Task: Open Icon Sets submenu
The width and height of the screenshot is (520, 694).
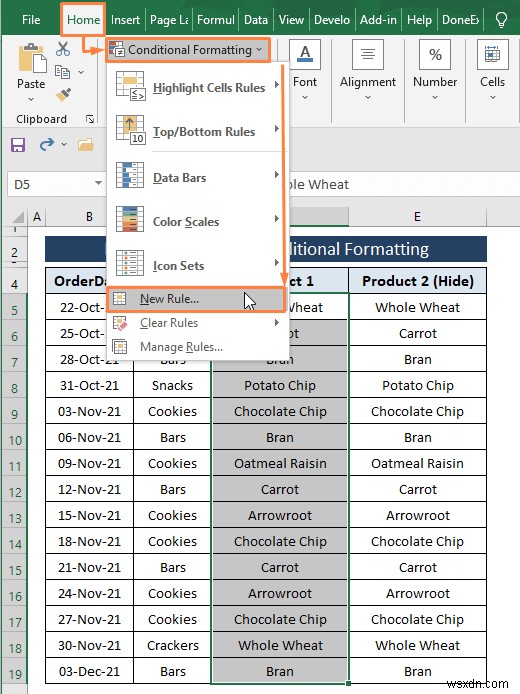Action: coord(197,265)
